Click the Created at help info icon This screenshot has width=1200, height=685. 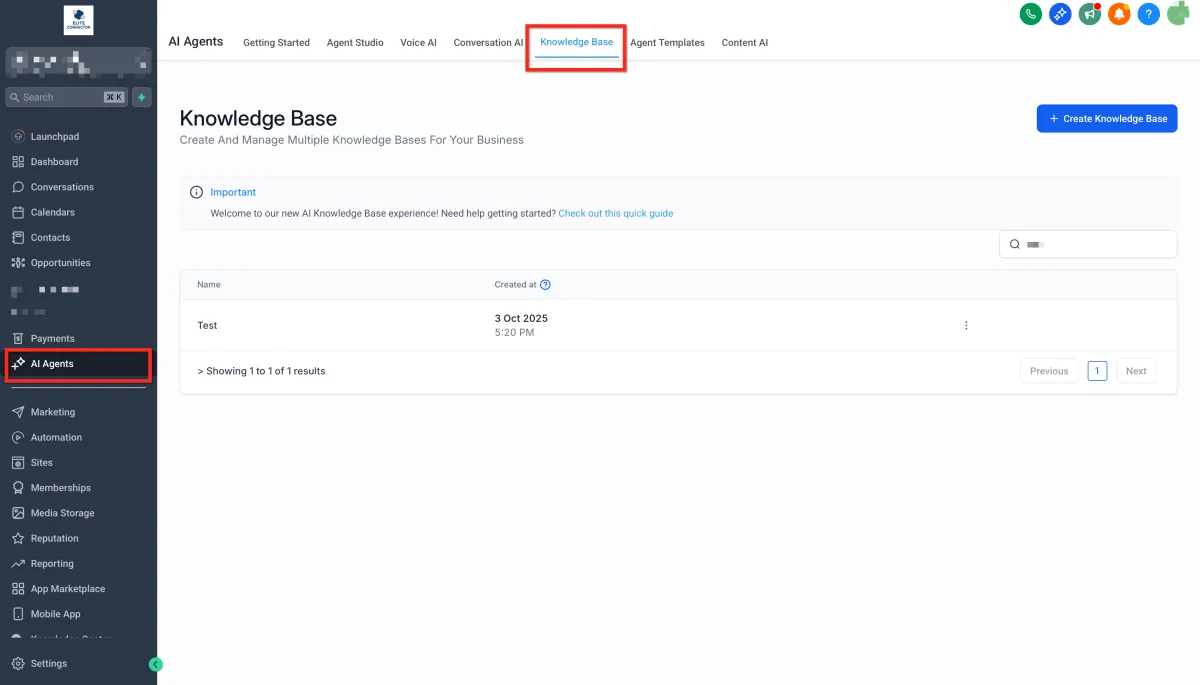coord(545,285)
